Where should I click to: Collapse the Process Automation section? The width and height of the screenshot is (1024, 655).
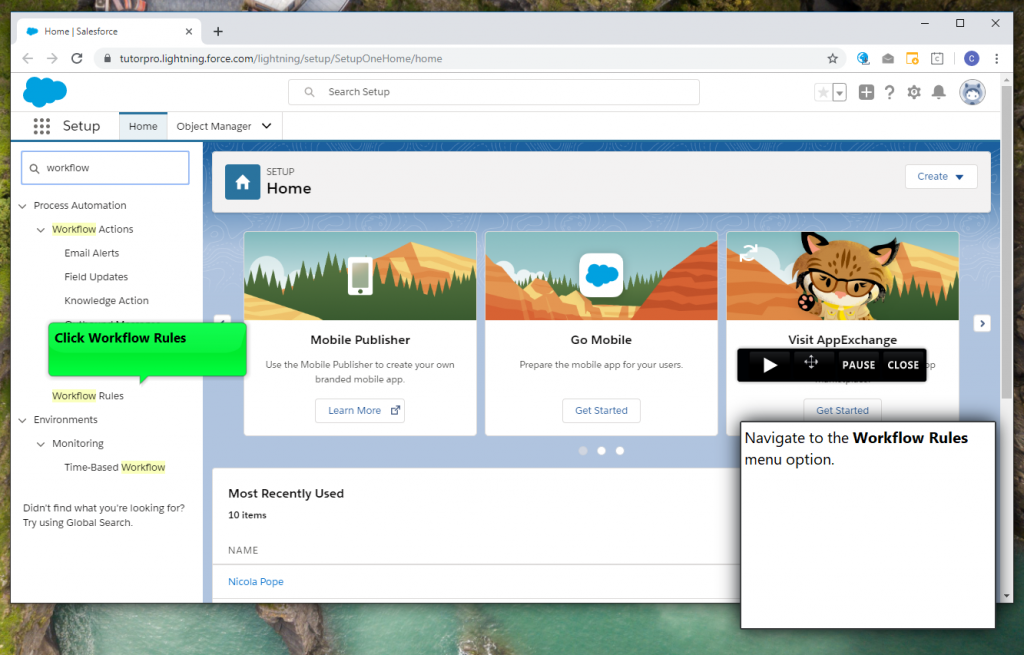pos(22,206)
